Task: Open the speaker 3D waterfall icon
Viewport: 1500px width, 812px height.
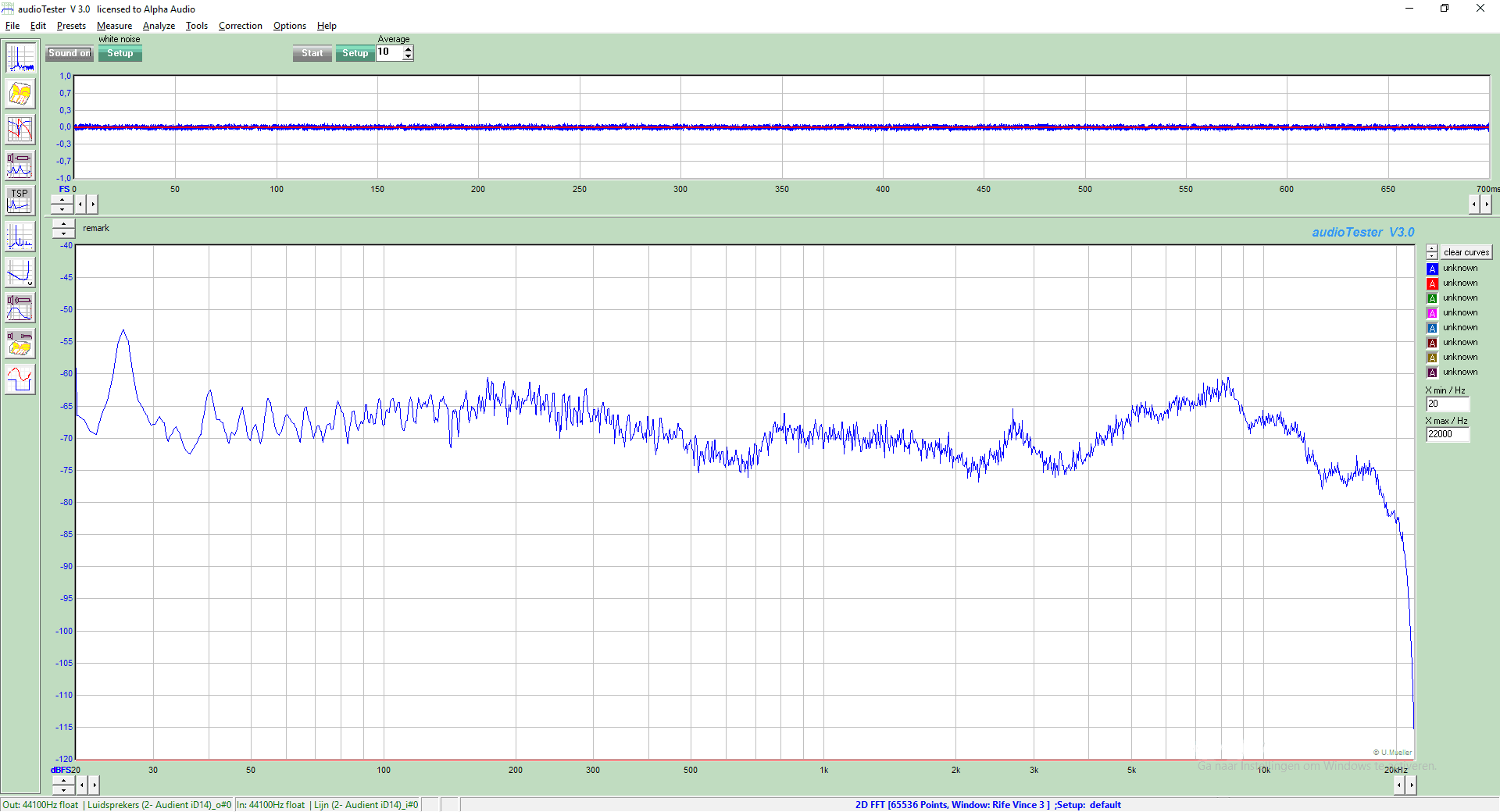Action: pyautogui.click(x=20, y=344)
